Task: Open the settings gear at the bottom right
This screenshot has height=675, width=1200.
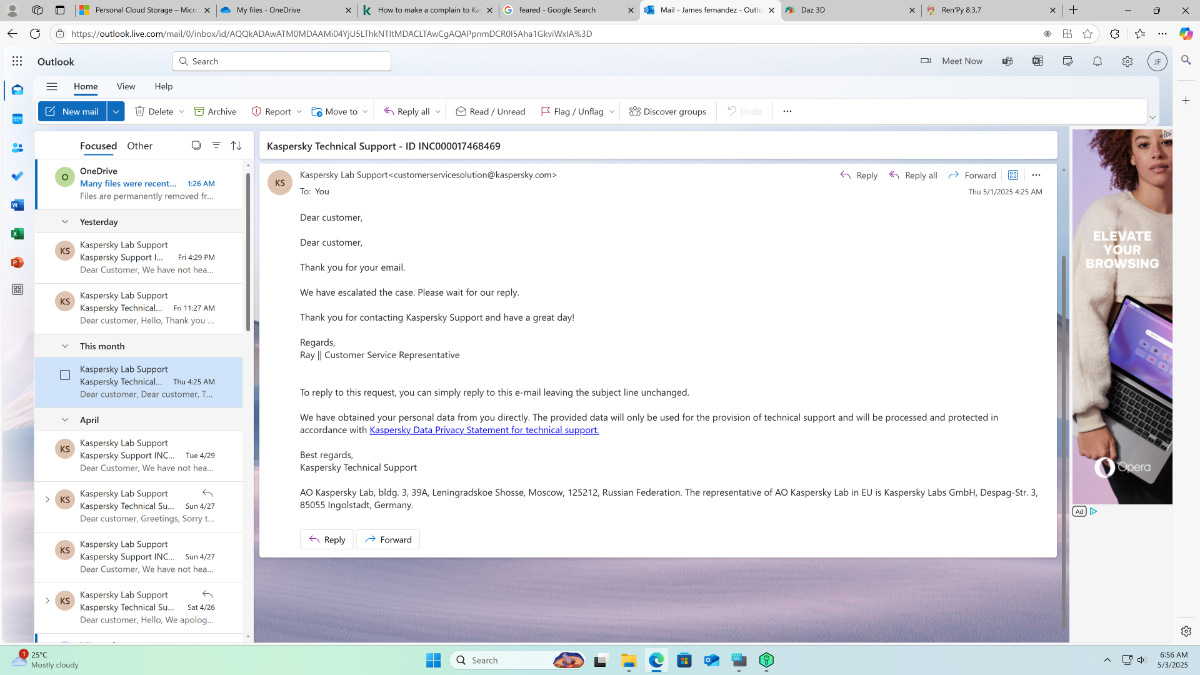Action: 1186,631
